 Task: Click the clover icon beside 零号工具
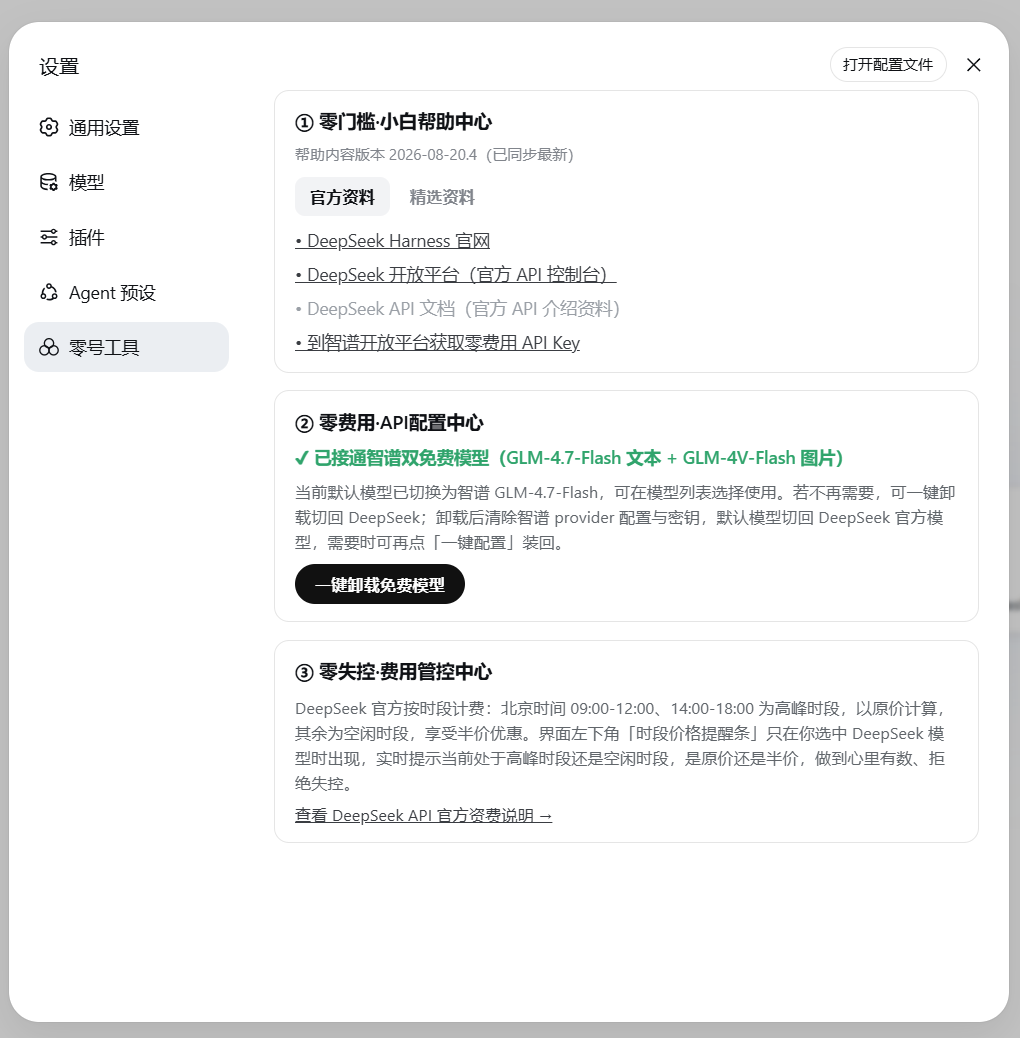click(x=49, y=347)
